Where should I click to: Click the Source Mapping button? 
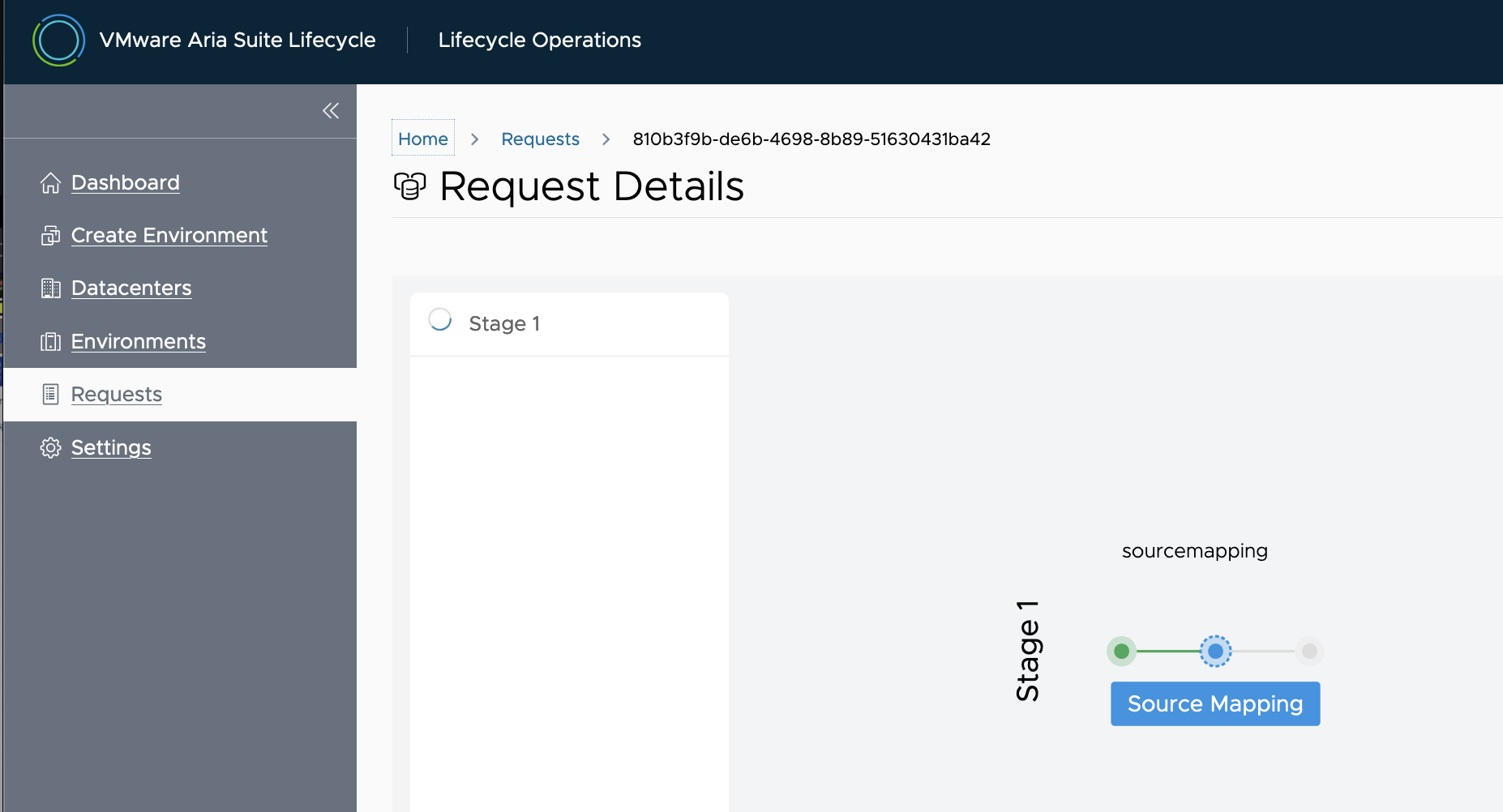point(1214,703)
